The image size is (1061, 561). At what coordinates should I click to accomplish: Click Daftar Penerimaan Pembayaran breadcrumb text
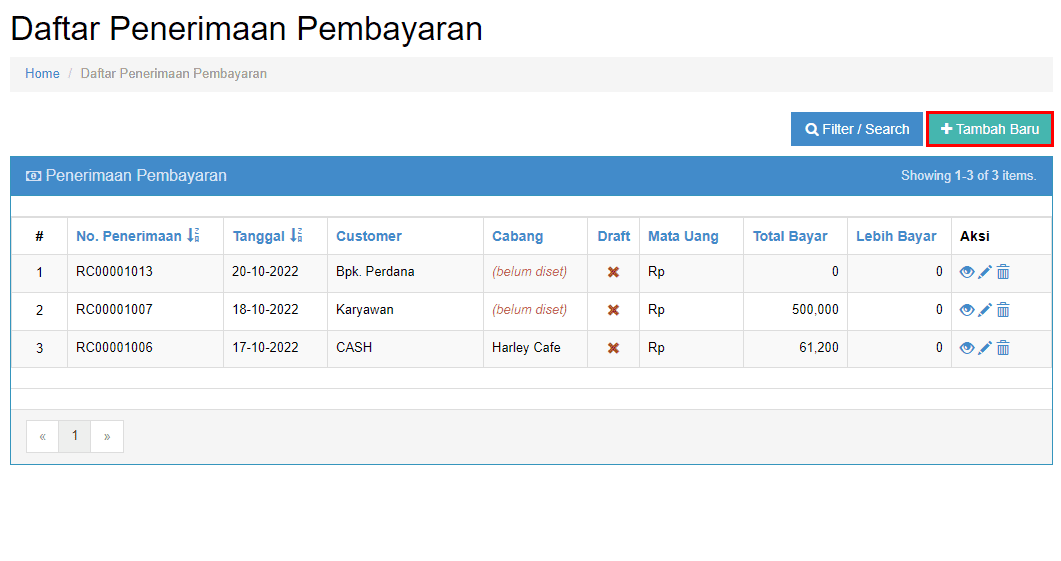click(x=173, y=74)
